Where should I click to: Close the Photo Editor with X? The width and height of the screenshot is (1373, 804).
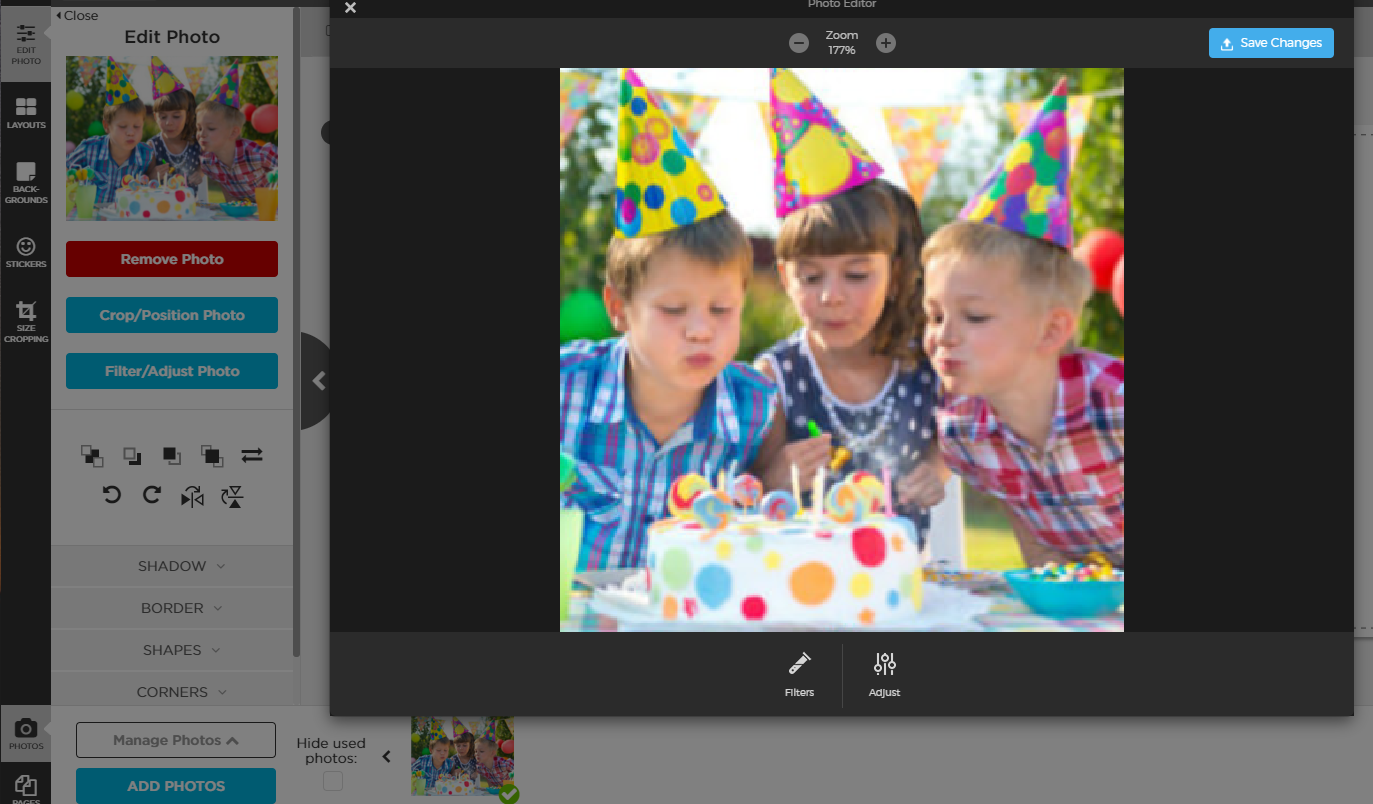[350, 8]
